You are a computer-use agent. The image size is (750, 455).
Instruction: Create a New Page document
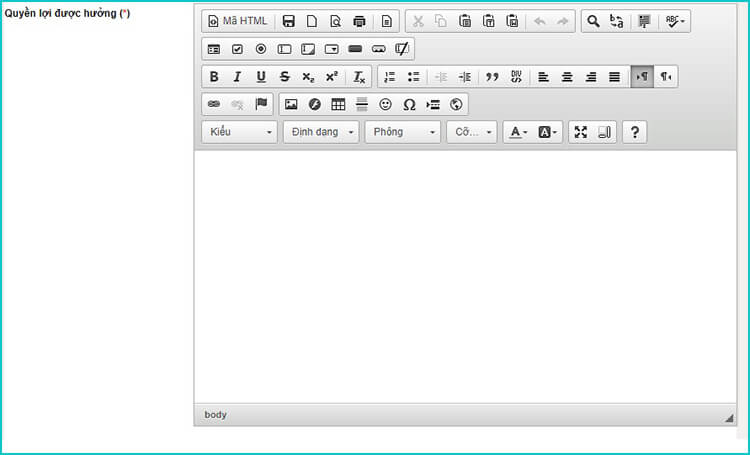coord(312,21)
